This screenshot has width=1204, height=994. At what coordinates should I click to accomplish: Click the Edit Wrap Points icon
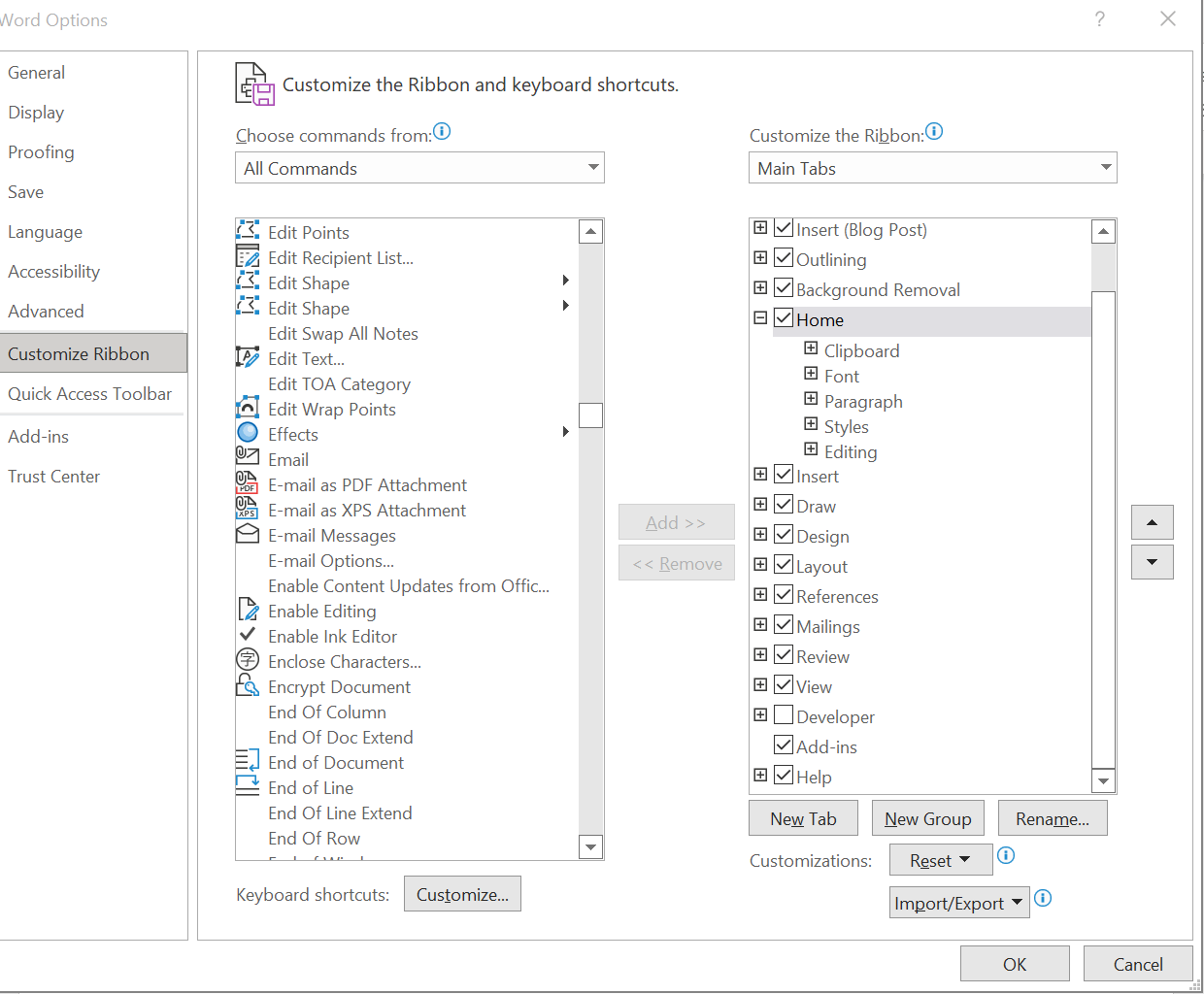pos(248,408)
